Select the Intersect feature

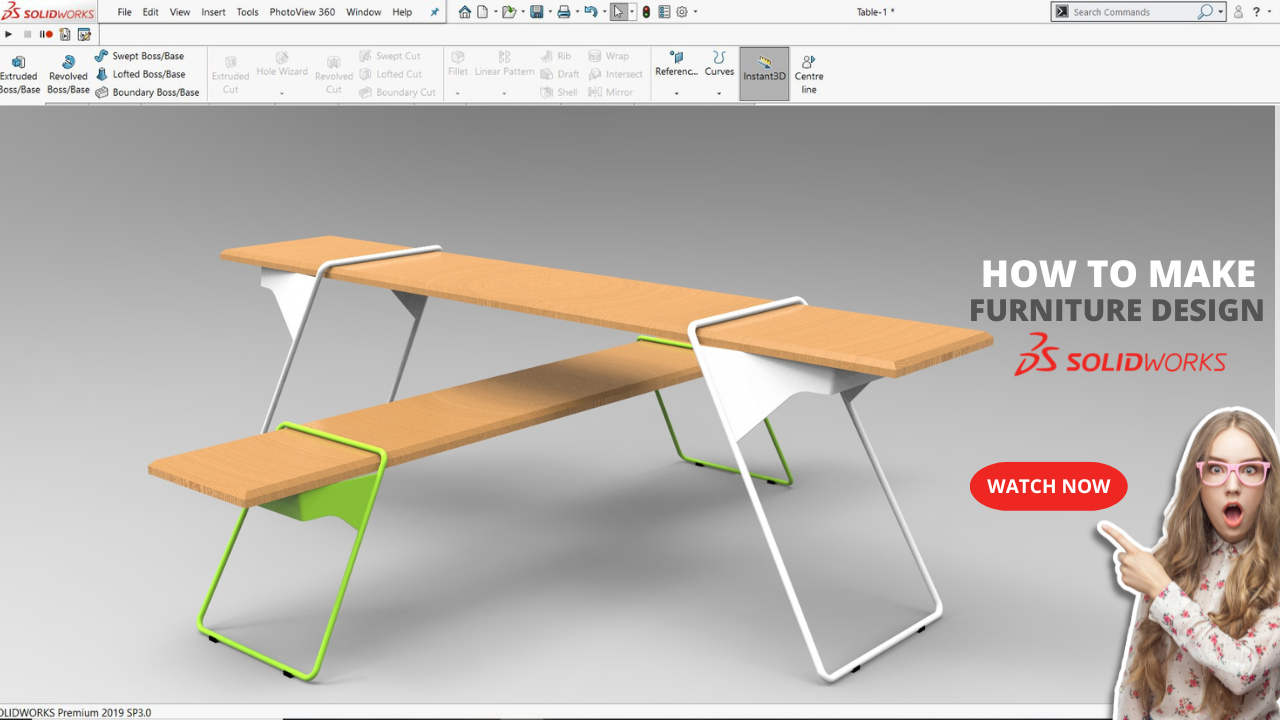(x=616, y=74)
